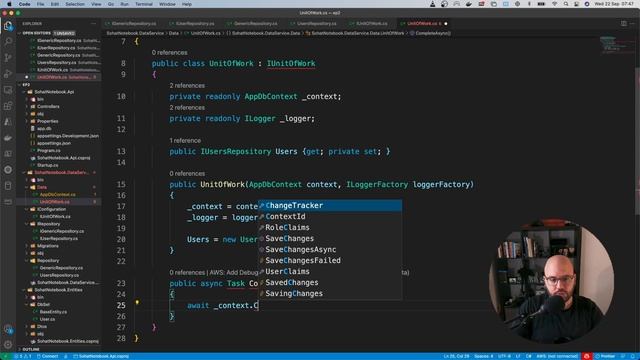Click '0 references' CodeLens above UnitOfWork class
Image resolution: width=640 pixels, height=360 pixels.
point(169,53)
